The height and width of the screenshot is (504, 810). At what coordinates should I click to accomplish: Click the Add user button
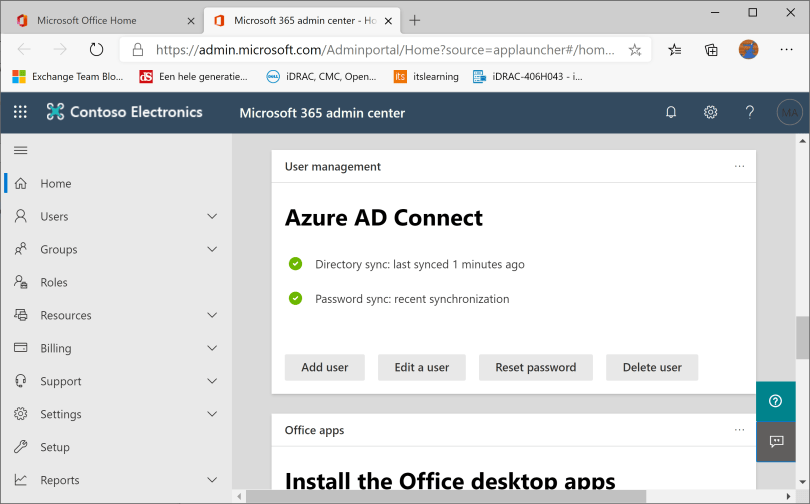click(325, 367)
